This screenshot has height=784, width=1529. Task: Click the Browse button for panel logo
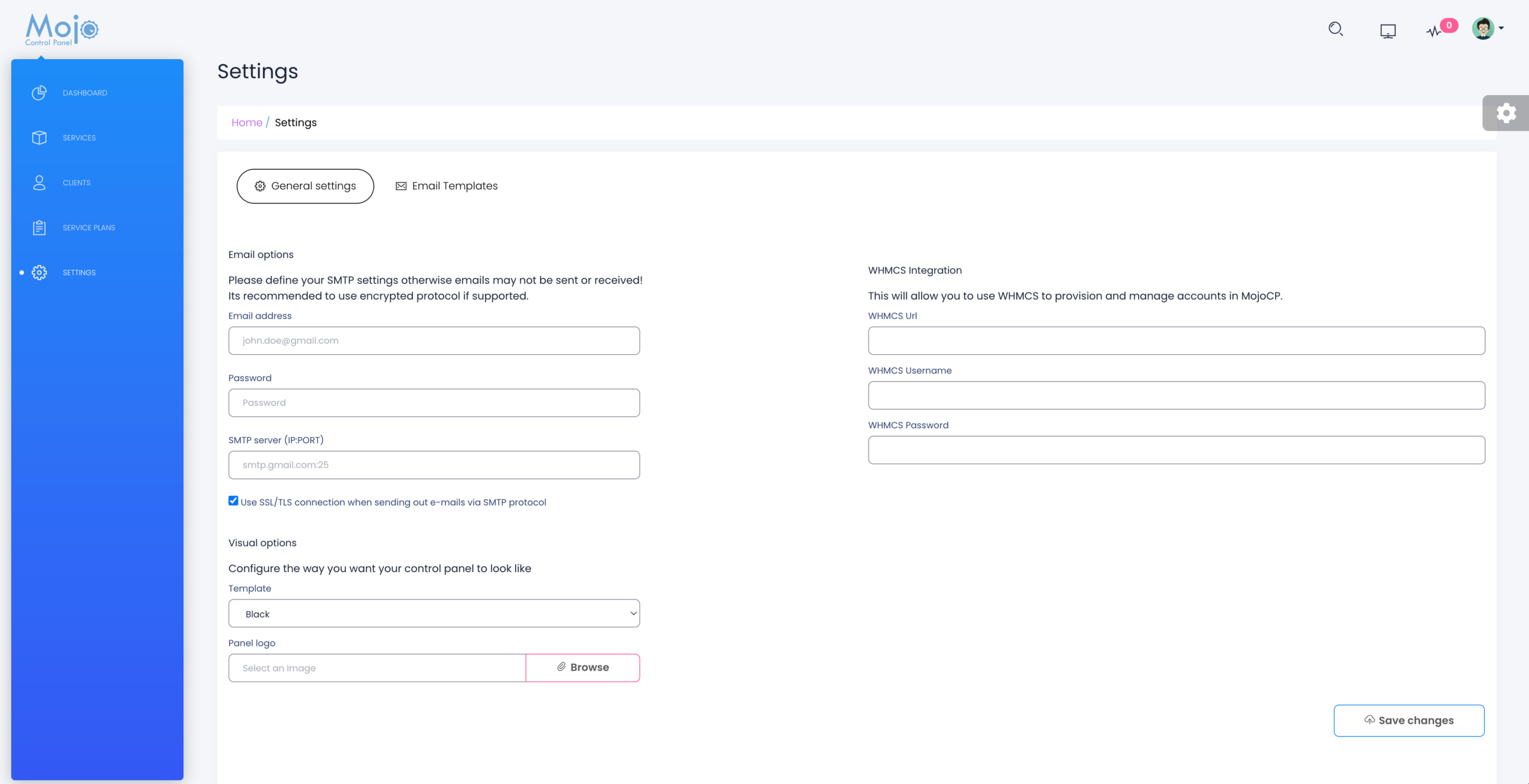(582, 667)
